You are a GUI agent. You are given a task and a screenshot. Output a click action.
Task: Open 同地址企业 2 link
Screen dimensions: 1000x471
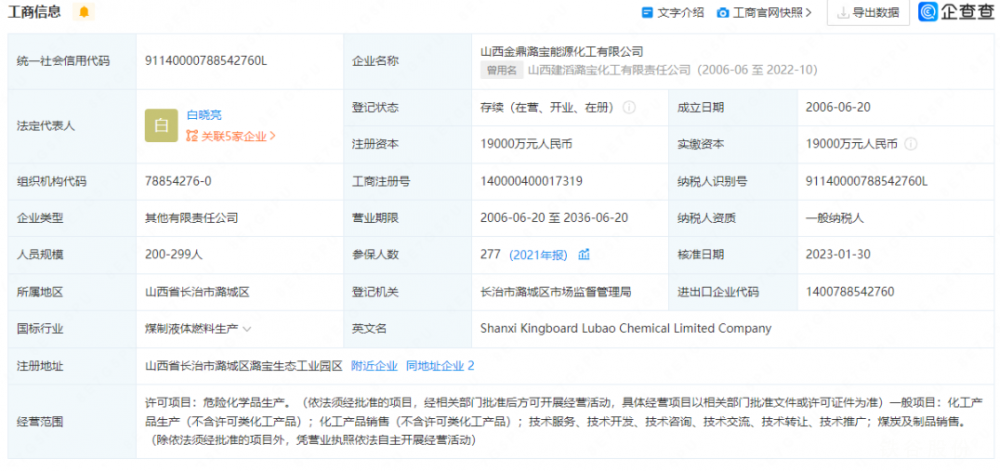440,366
